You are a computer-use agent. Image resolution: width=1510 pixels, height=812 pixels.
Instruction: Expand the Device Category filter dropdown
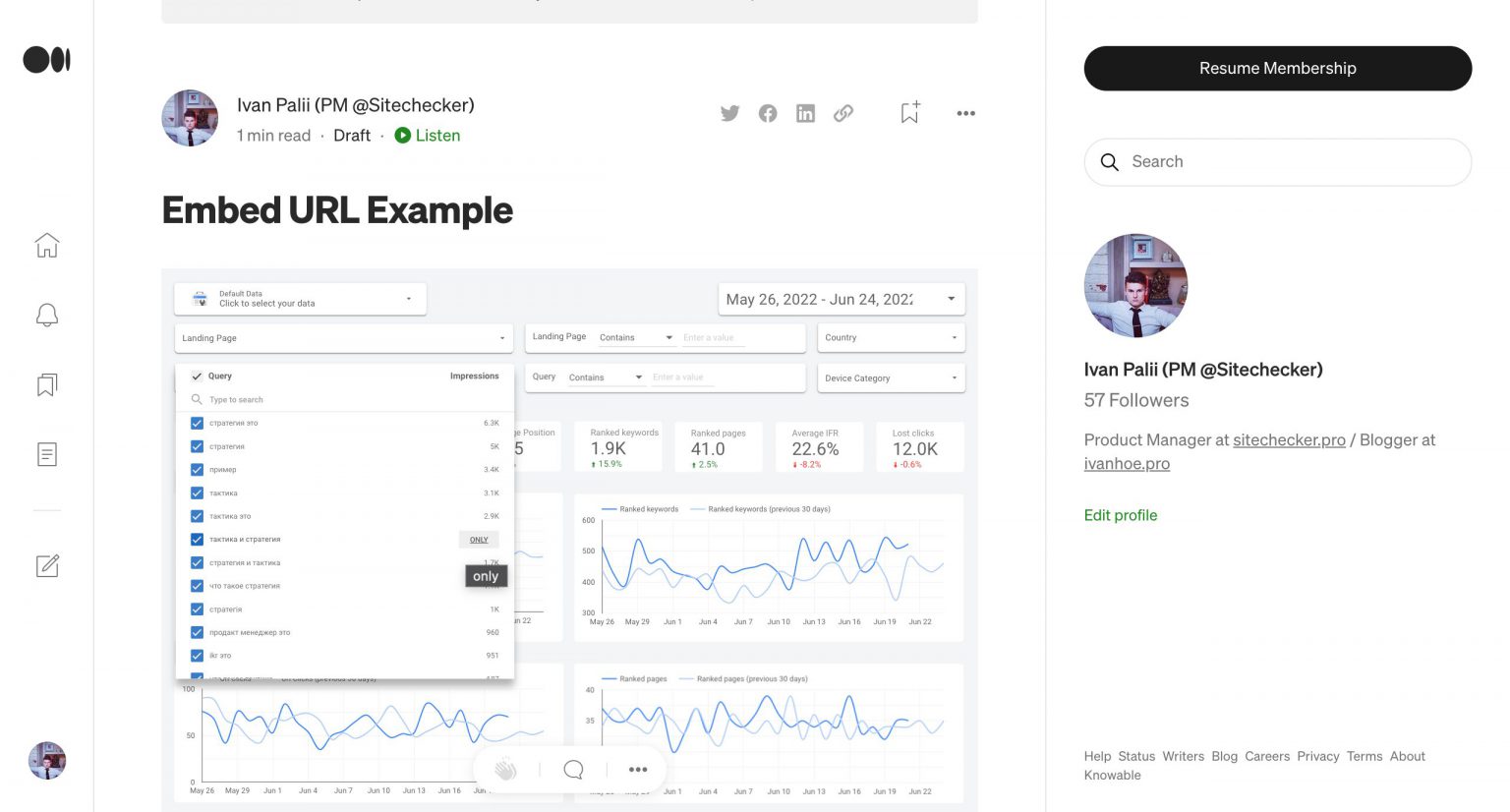890,377
